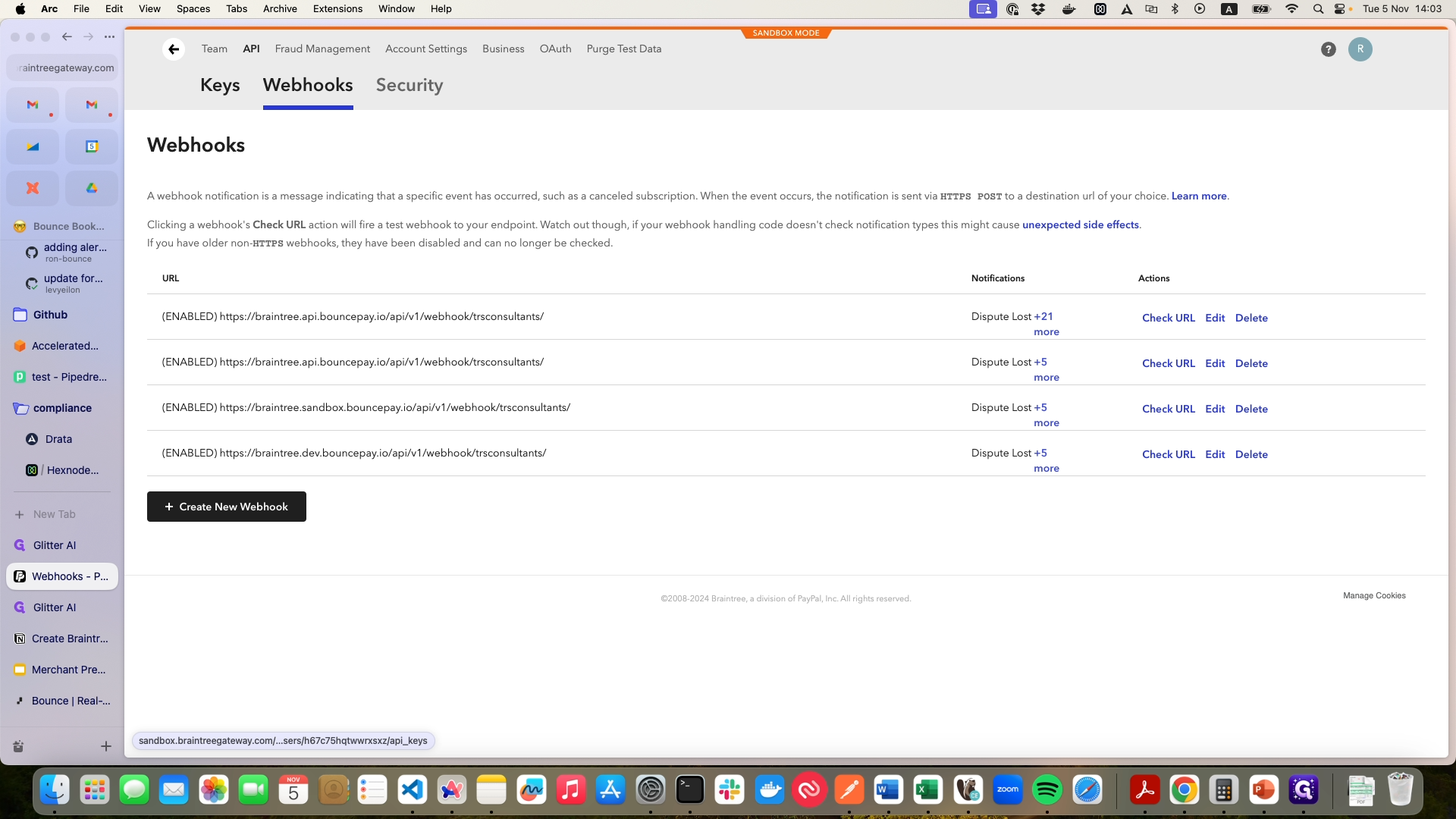Open the Create Braintr... Notion tab
This screenshot has width=1456, height=819.
pos(62,639)
